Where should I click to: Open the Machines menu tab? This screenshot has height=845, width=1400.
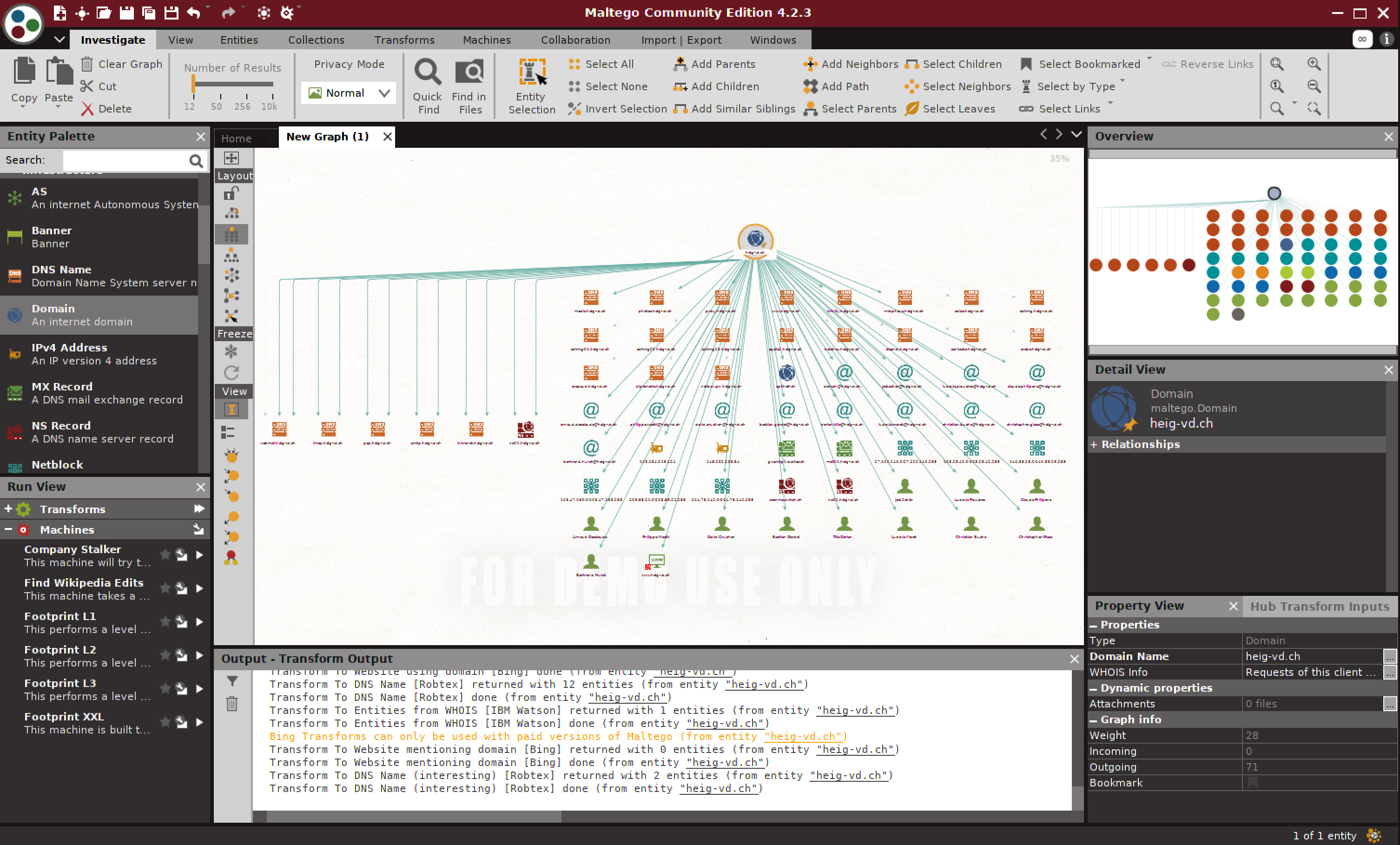click(x=486, y=40)
